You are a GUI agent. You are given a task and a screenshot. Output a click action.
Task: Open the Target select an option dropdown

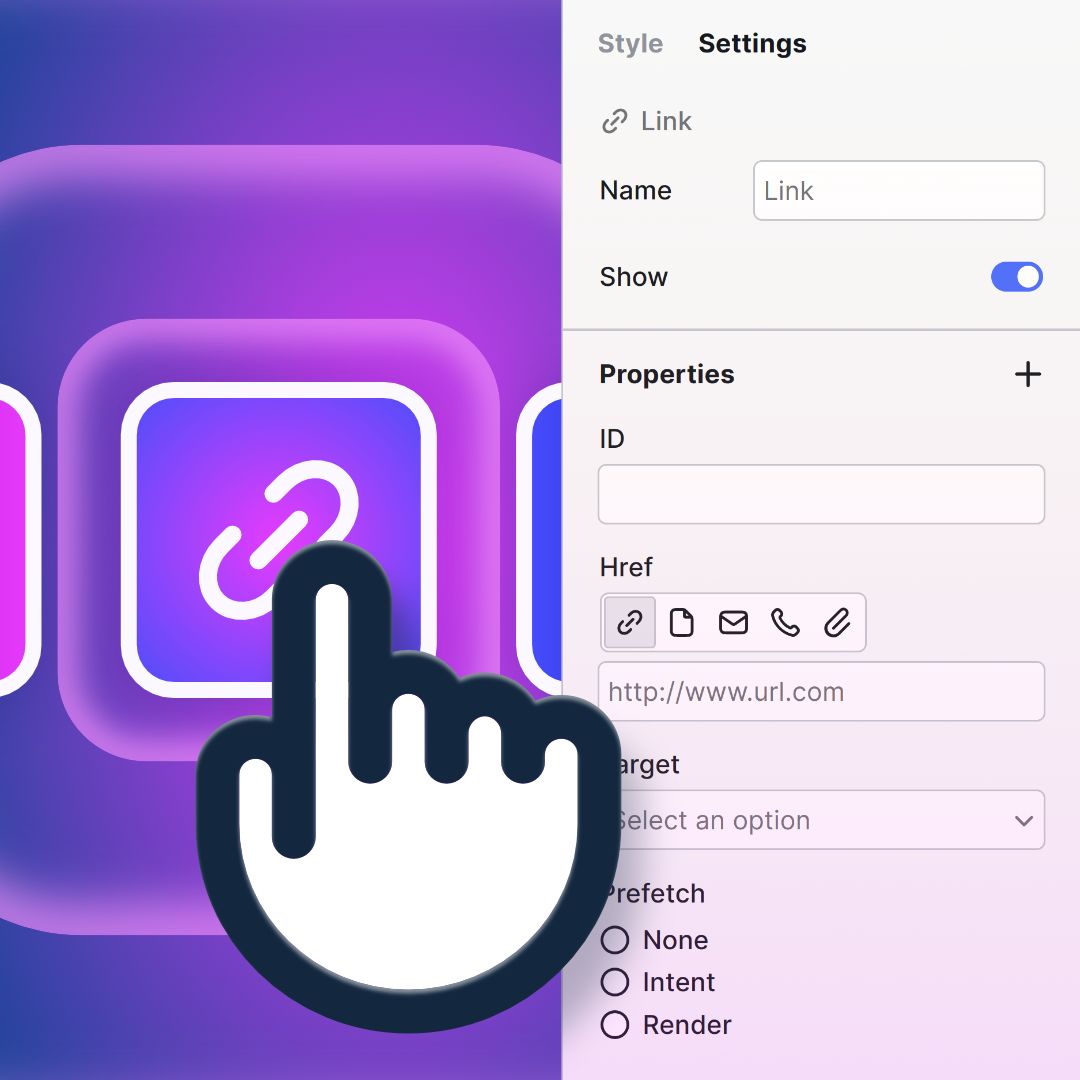(x=820, y=820)
